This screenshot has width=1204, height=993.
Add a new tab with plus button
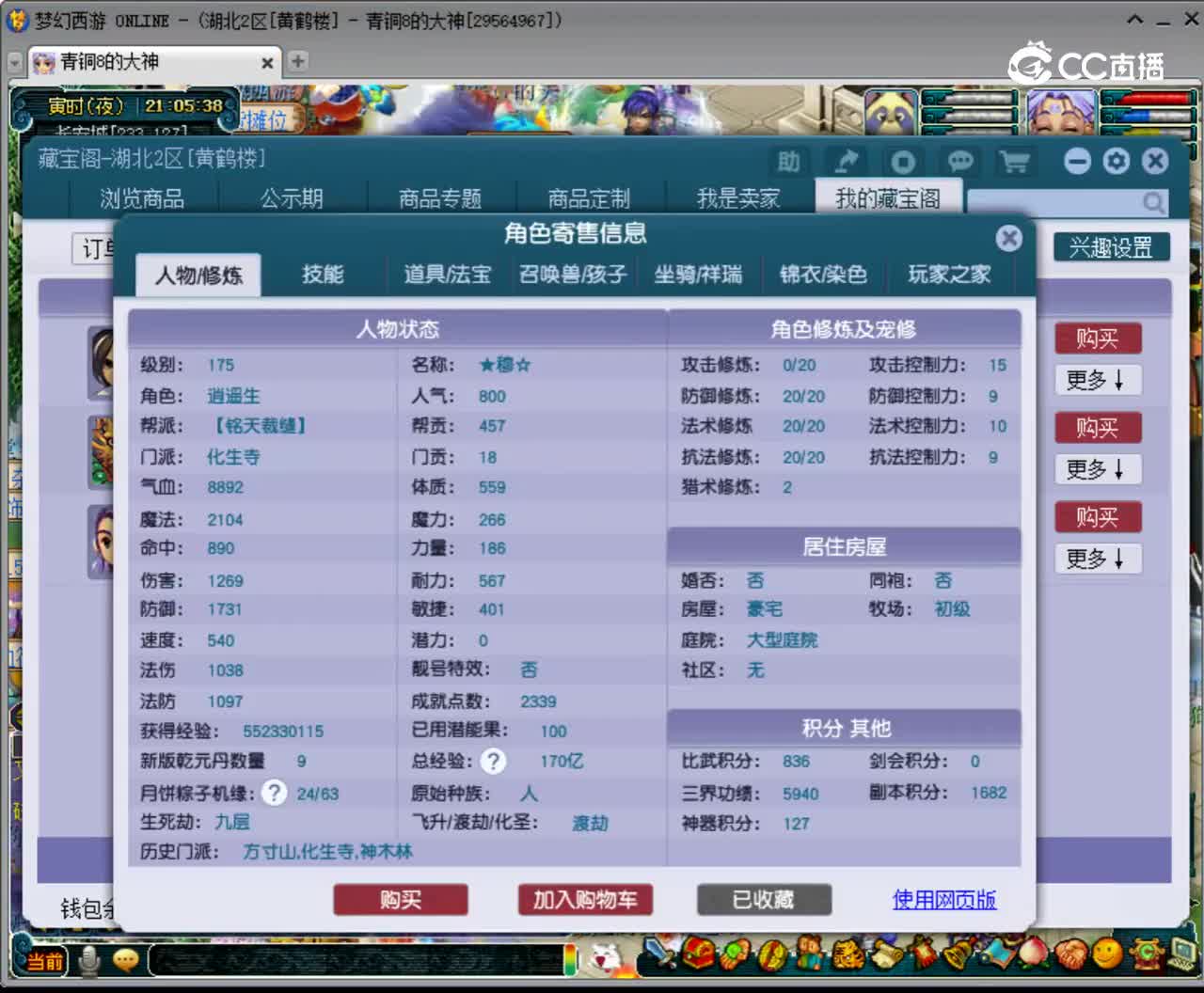[x=298, y=61]
